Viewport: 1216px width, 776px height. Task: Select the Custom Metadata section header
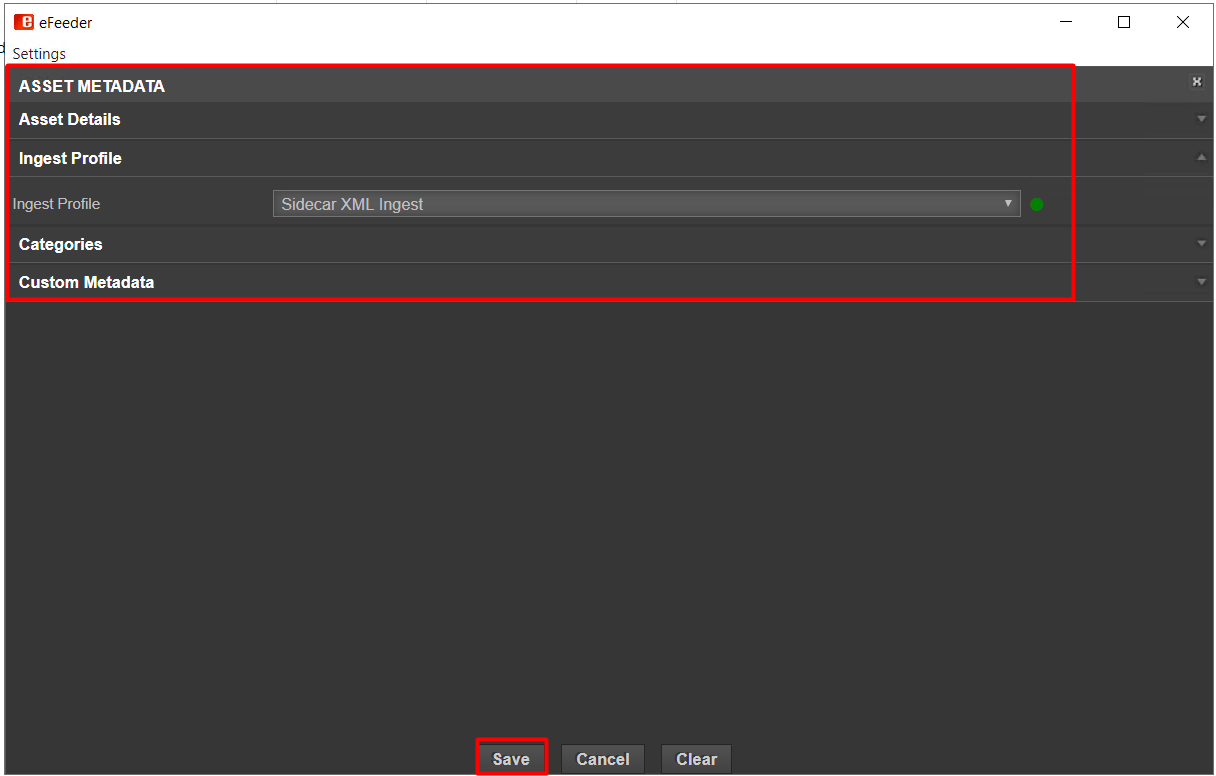(x=86, y=283)
